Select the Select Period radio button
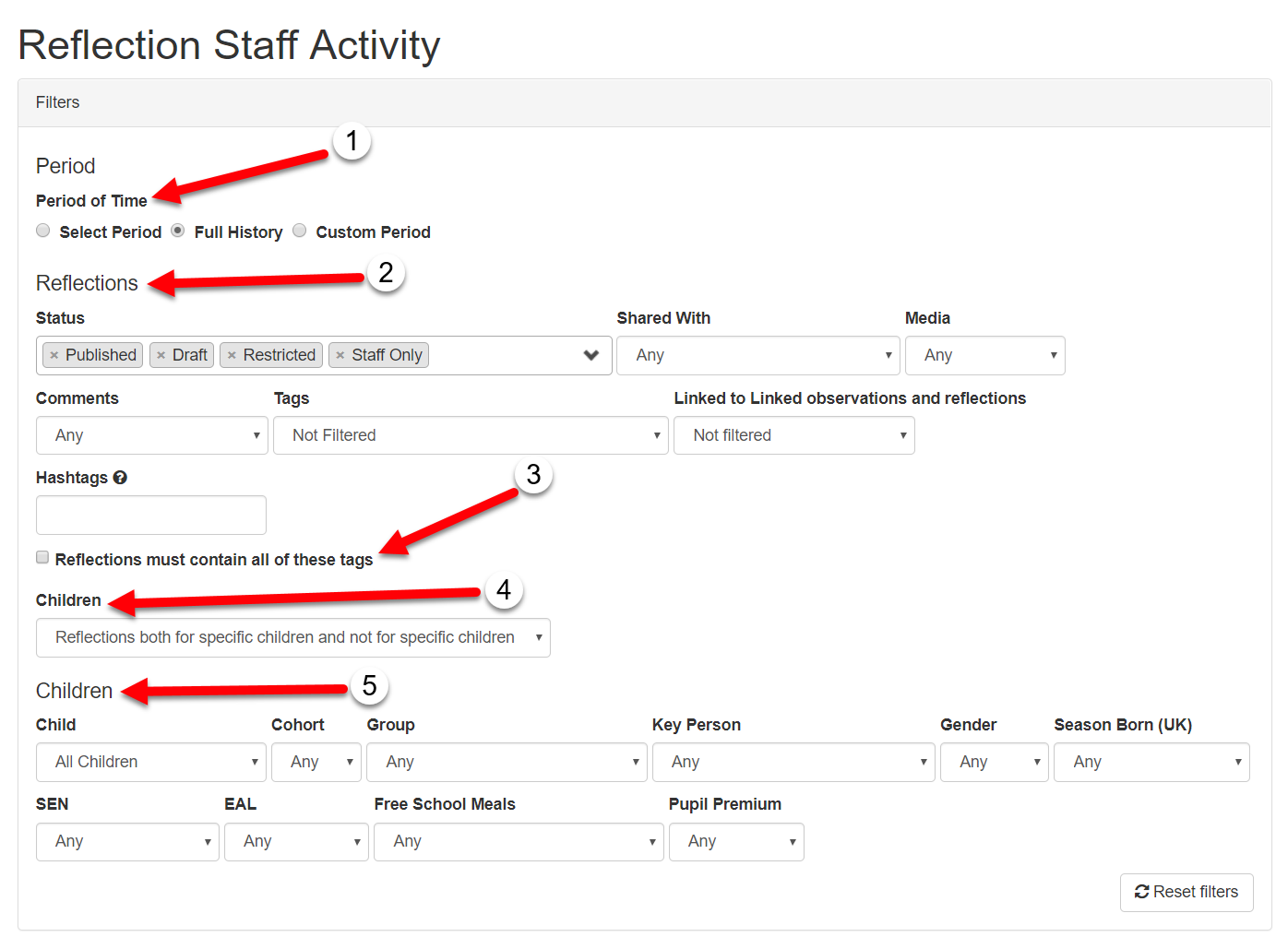The width and height of the screenshot is (1288, 937). 43,231
